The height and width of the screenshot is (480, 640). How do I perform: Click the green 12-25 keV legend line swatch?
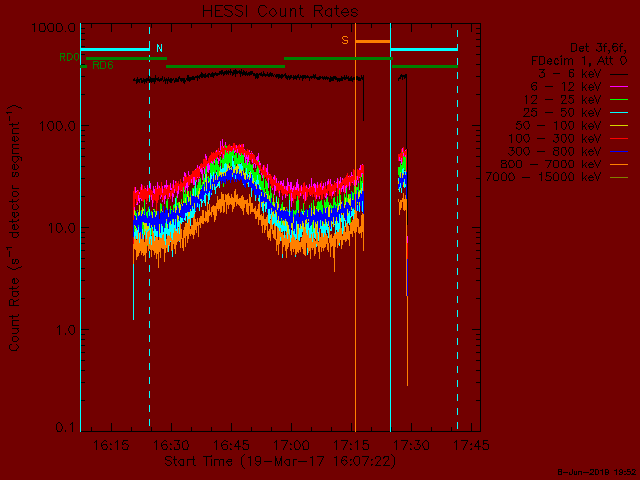coord(619,100)
